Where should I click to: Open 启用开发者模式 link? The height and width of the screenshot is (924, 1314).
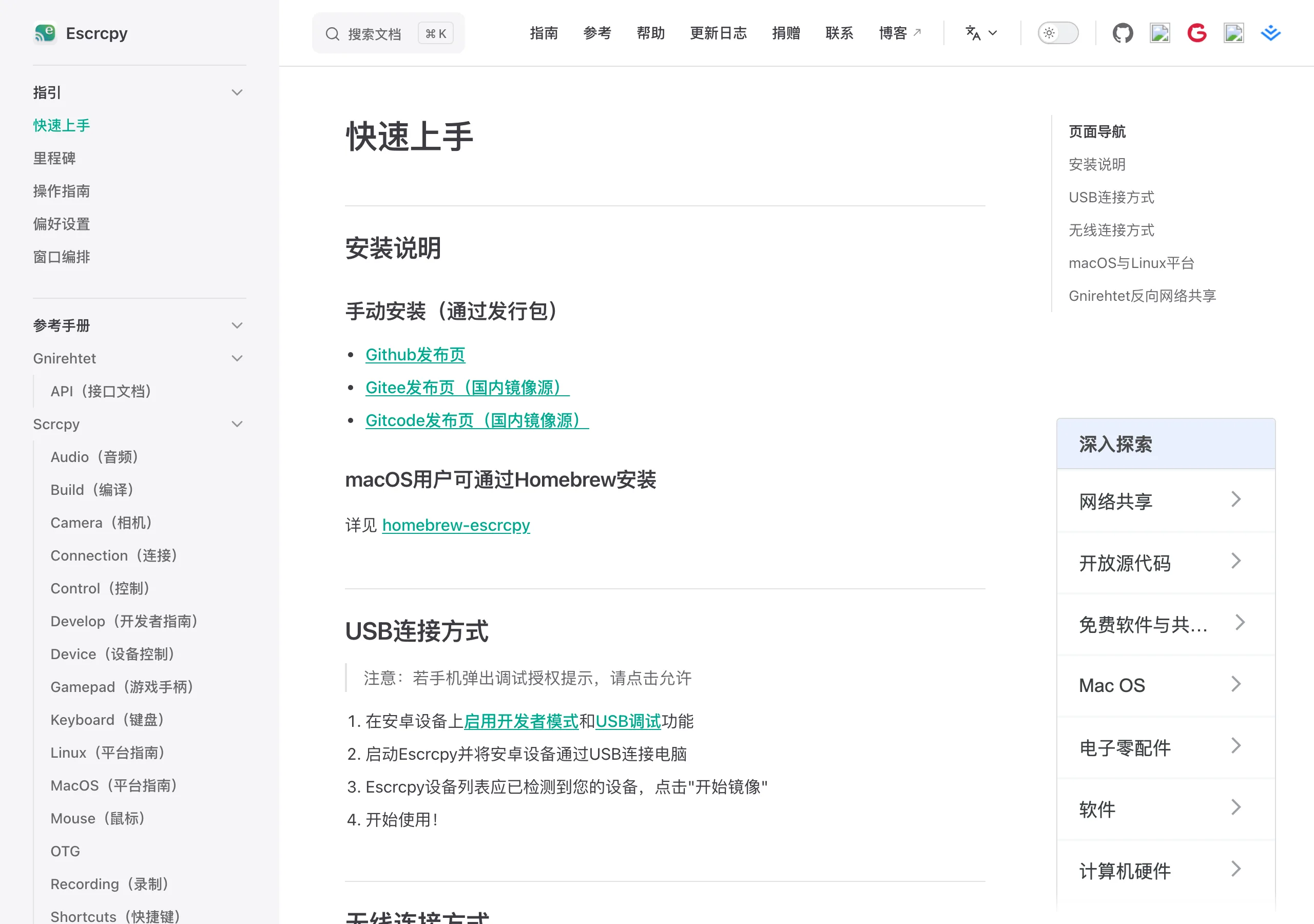(x=521, y=721)
